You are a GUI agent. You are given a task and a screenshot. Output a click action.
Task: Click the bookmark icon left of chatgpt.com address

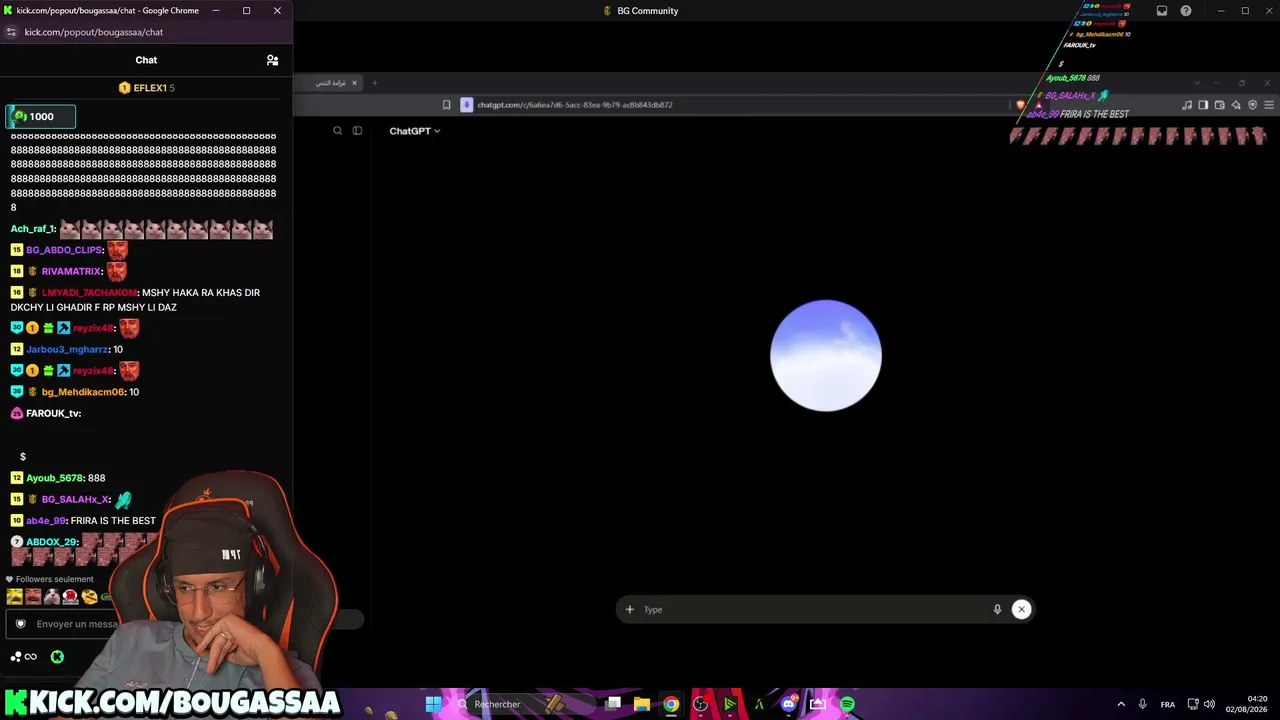446,105
